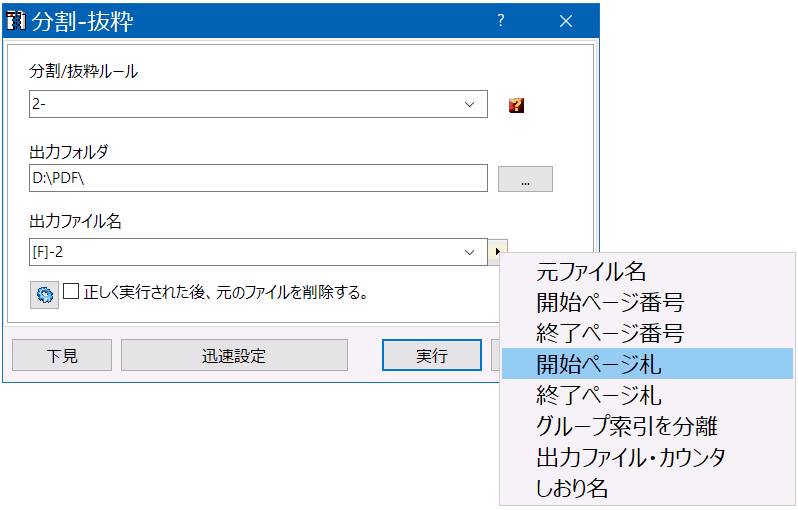Select 開始ページ番号 menu entry

coord(647,302)
